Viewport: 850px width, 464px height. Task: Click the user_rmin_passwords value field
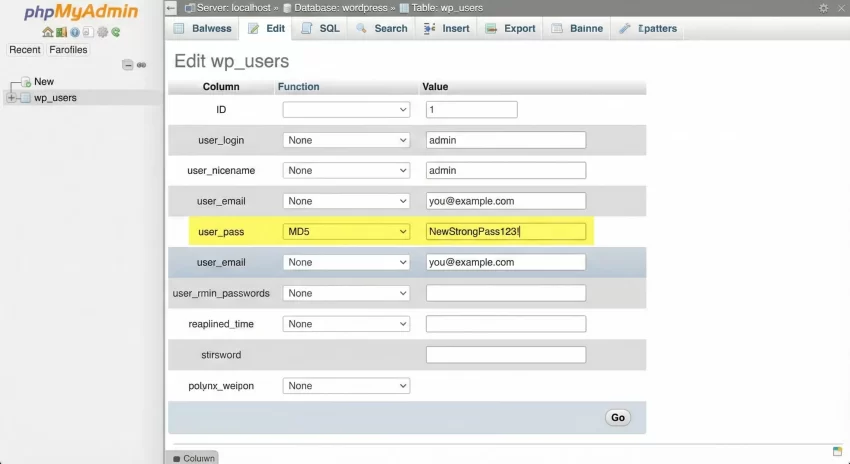506,293
